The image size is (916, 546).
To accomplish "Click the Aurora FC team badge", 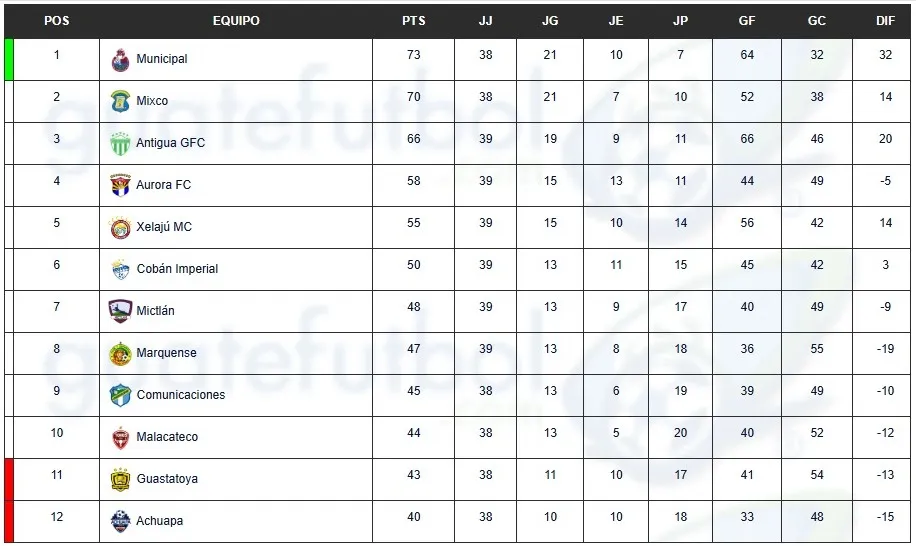I will (120, 186).
